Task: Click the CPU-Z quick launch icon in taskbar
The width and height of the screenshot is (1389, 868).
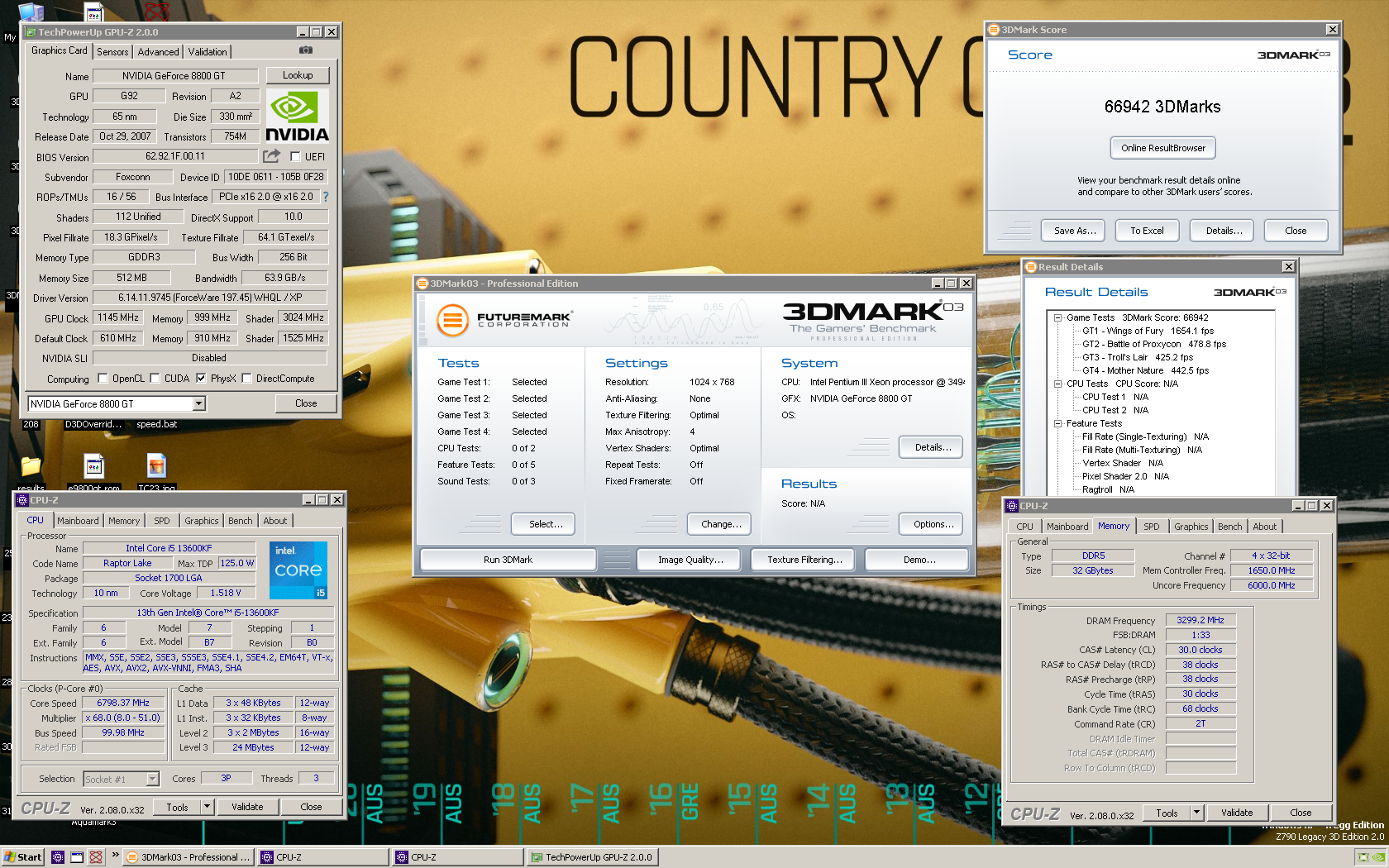Action: 58,857
